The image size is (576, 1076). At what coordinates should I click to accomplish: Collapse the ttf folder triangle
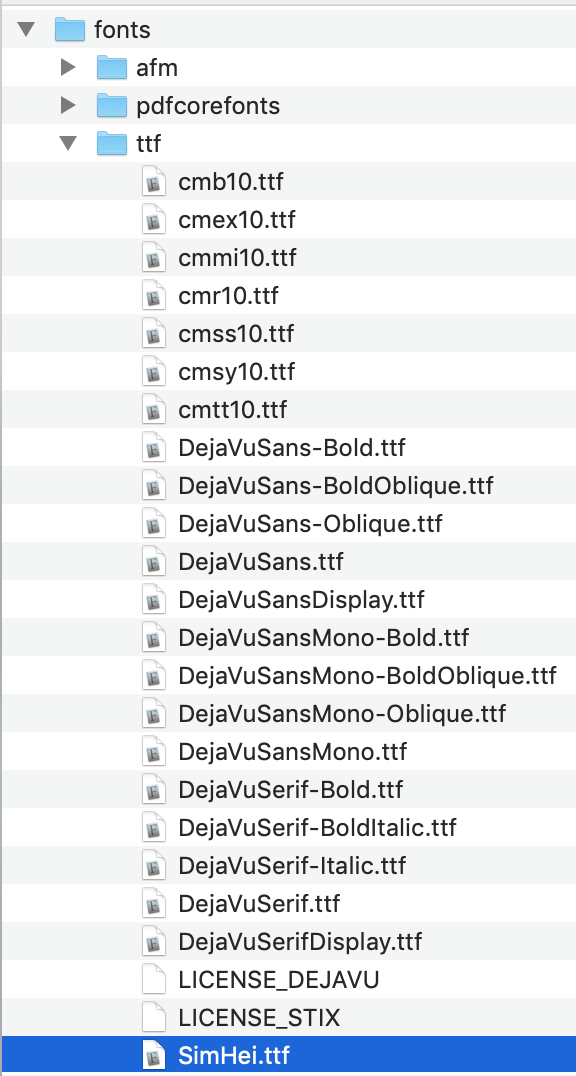68,143
